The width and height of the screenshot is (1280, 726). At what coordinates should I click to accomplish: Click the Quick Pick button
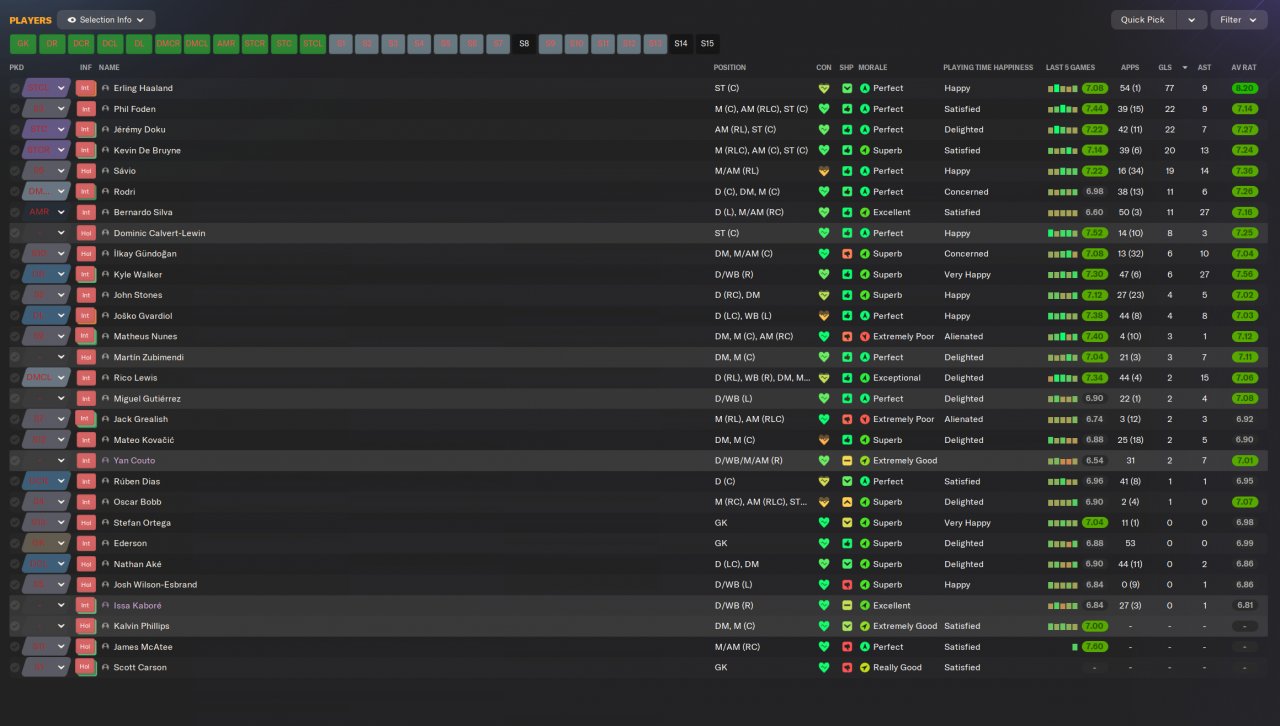click(x=1143, y=20)
